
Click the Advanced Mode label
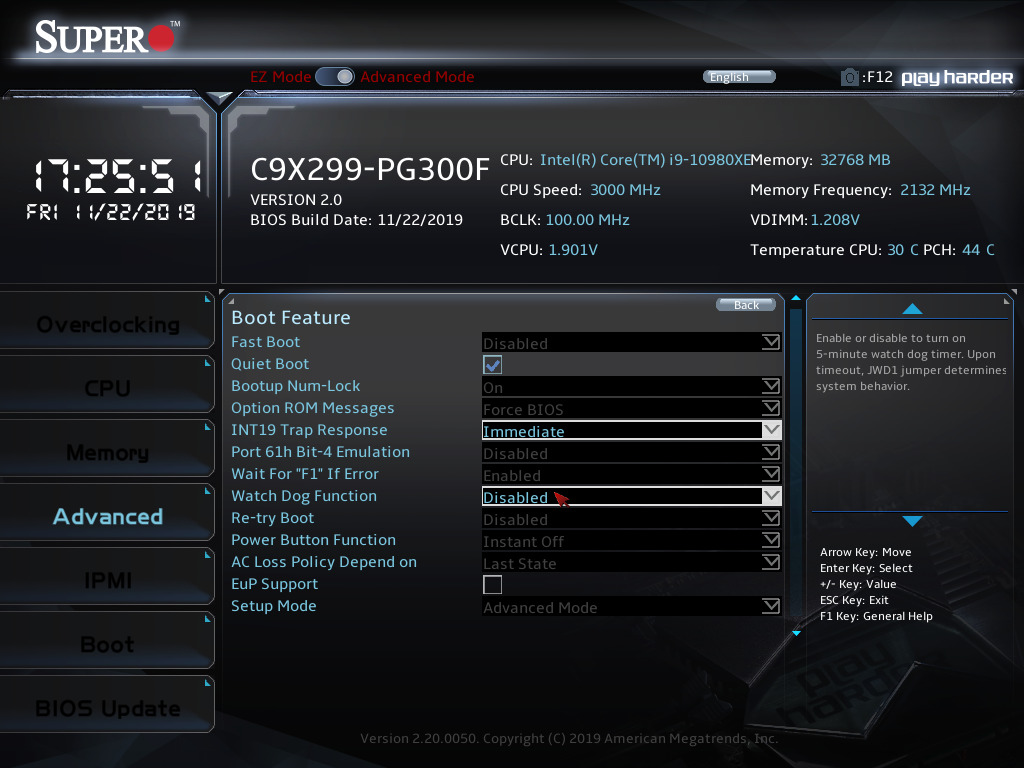click(417, 76)
